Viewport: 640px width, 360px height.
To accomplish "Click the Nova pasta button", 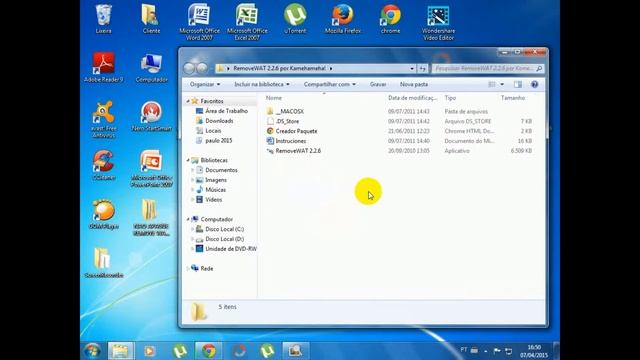I will coord(414,84).
